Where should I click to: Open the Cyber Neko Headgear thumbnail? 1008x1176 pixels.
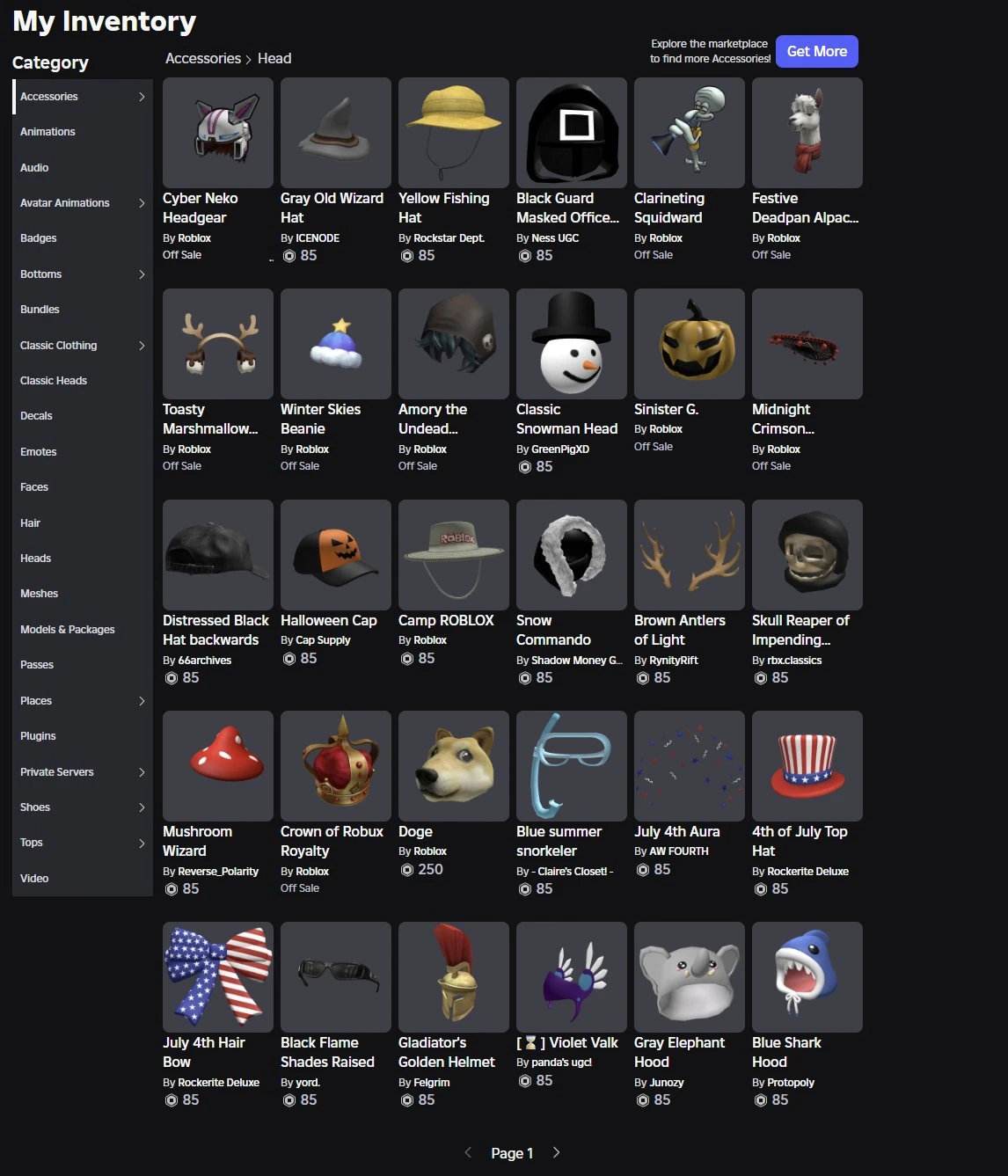[218, 133]
